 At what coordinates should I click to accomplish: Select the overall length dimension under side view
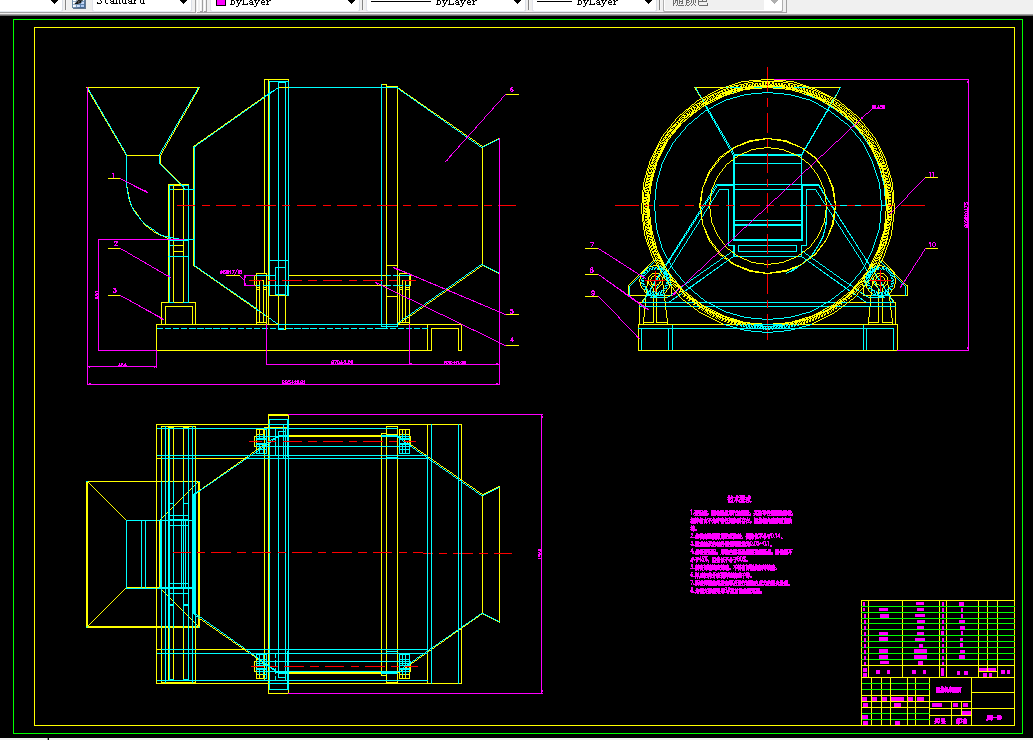[293, 382]
